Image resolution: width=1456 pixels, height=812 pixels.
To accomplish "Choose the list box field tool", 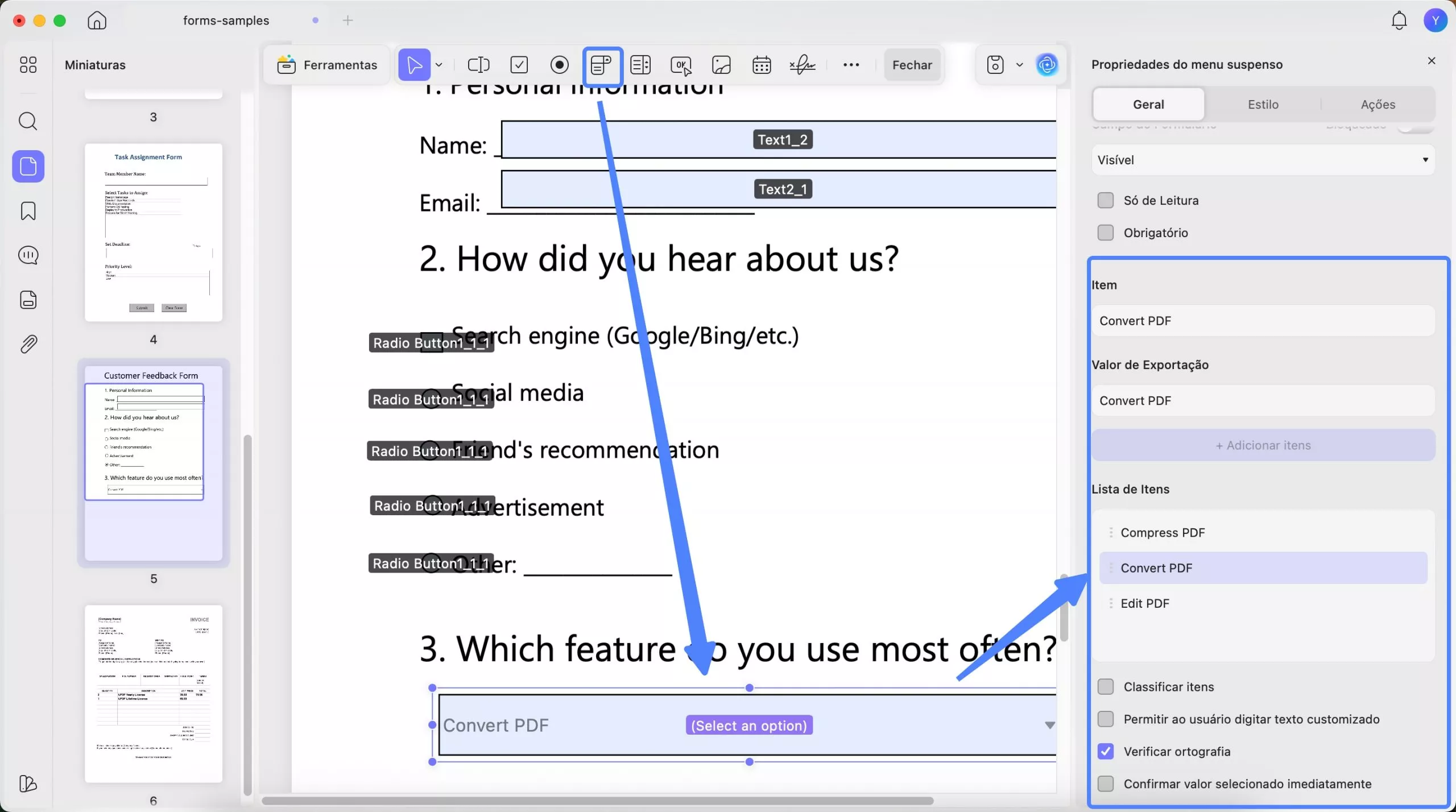I will coord(640,65).
